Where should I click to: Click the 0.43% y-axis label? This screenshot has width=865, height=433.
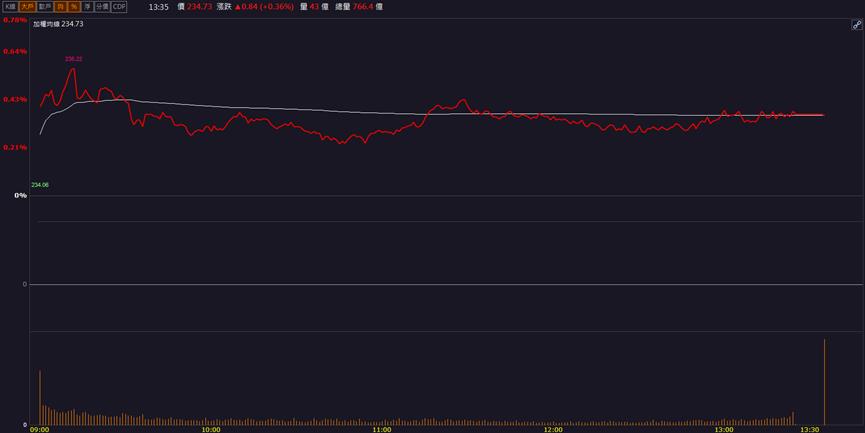pyautogui.click(x=15, y=99)
